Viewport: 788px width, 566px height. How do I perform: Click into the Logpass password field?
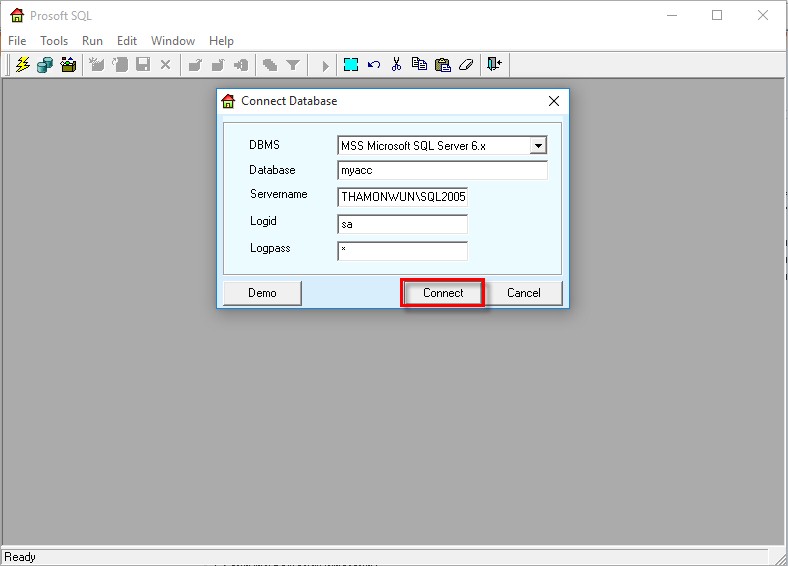point(402,251)
